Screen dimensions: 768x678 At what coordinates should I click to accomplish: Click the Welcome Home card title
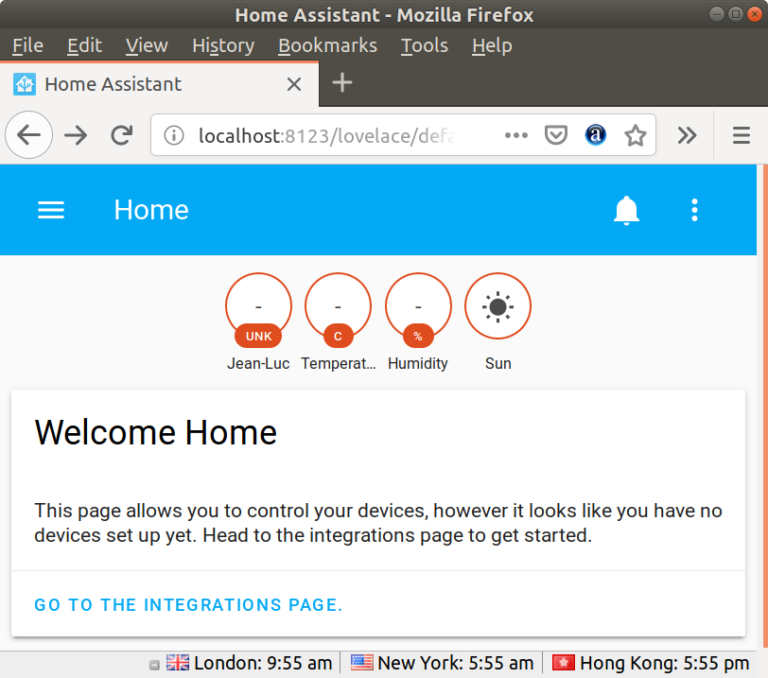click(156, 433)
